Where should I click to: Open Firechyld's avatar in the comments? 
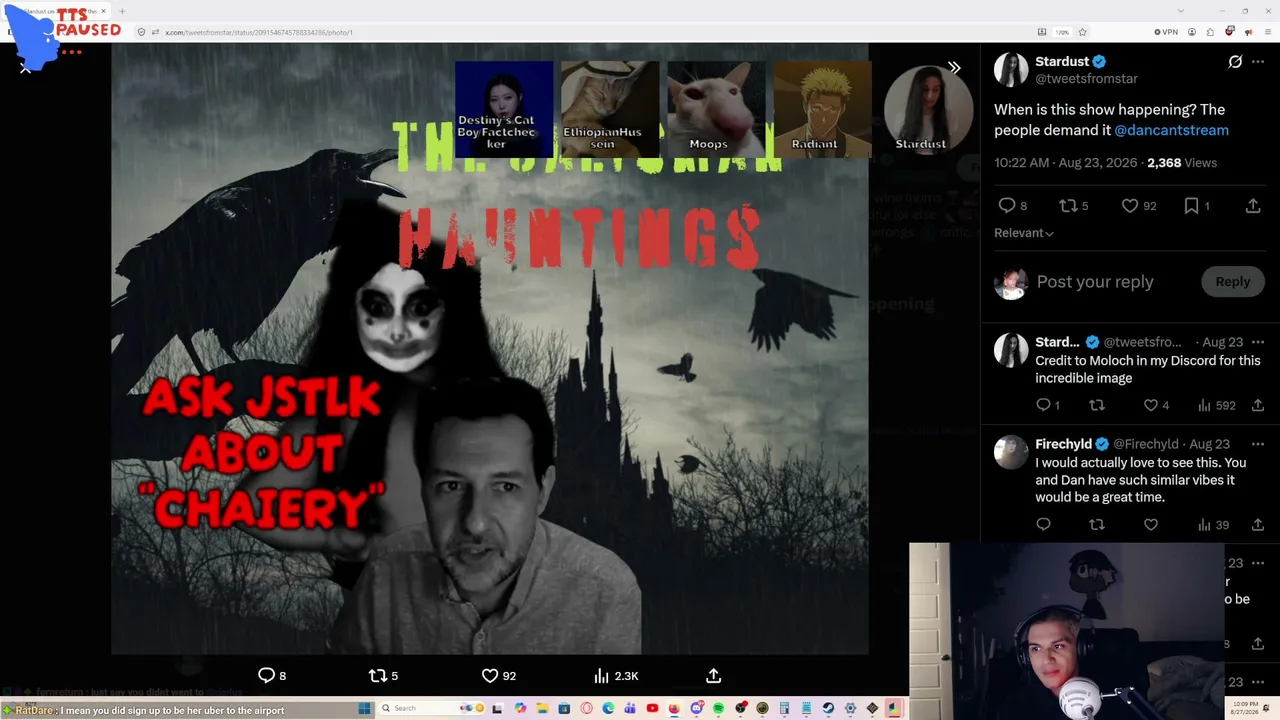coord(1011,452)
